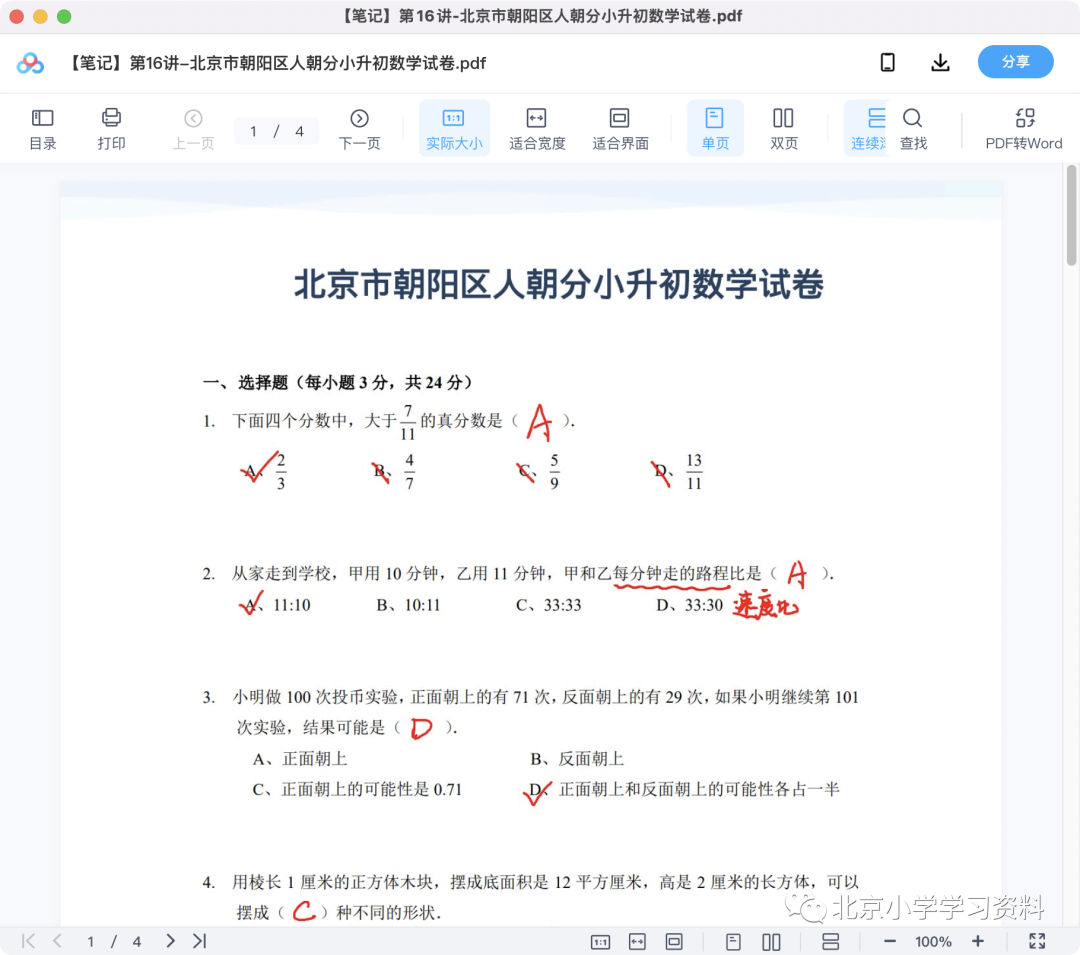
Task: Go to previous page in bottom bar
Action: pos(57,941)
